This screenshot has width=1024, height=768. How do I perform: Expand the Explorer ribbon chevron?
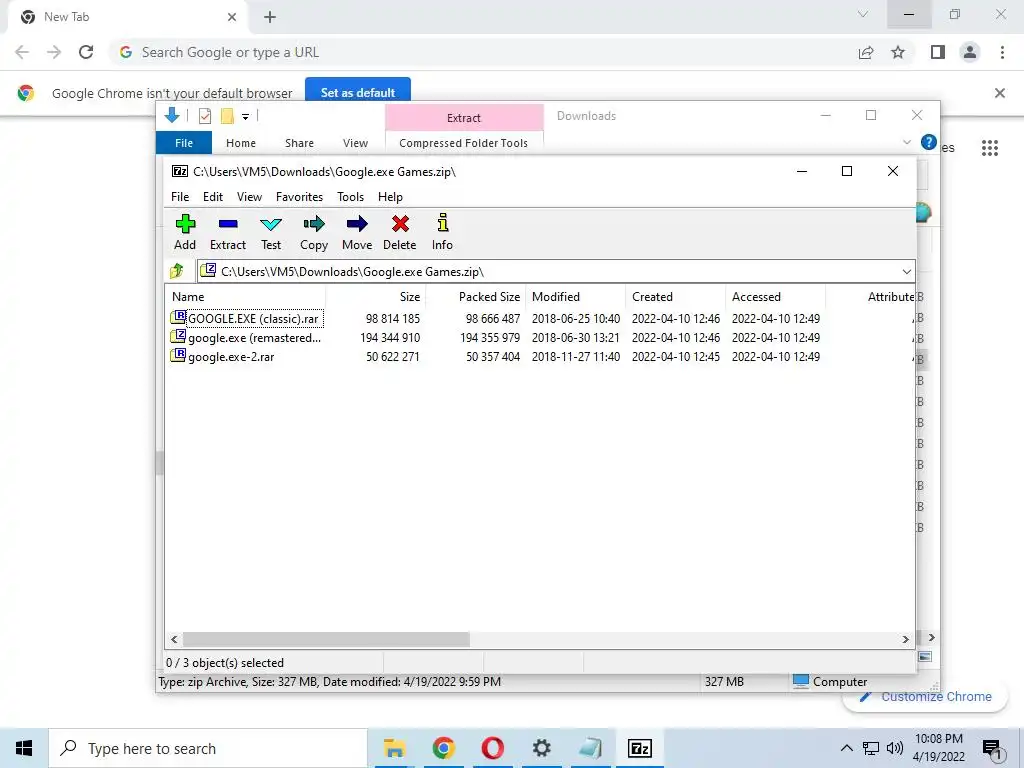click(906, 142)
